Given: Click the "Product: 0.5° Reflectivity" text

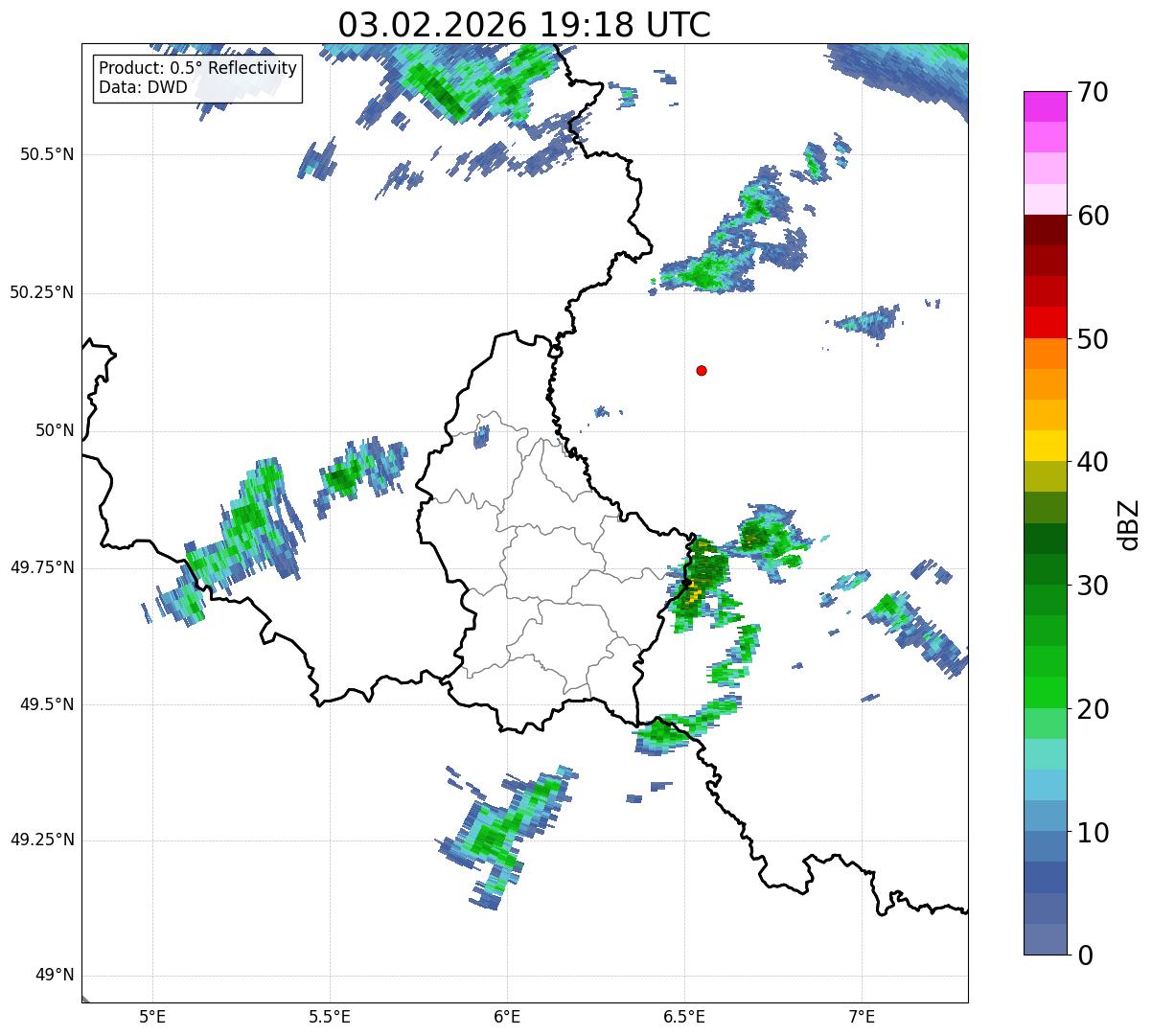Looking at the screenshot, I should coord(197,69).
